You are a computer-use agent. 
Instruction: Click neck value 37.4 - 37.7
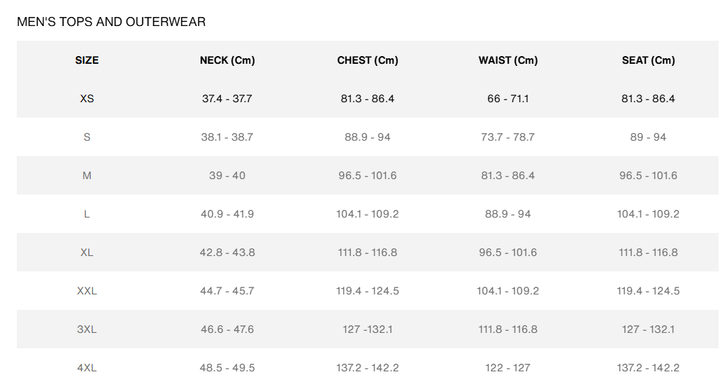(x=227, y=99)
